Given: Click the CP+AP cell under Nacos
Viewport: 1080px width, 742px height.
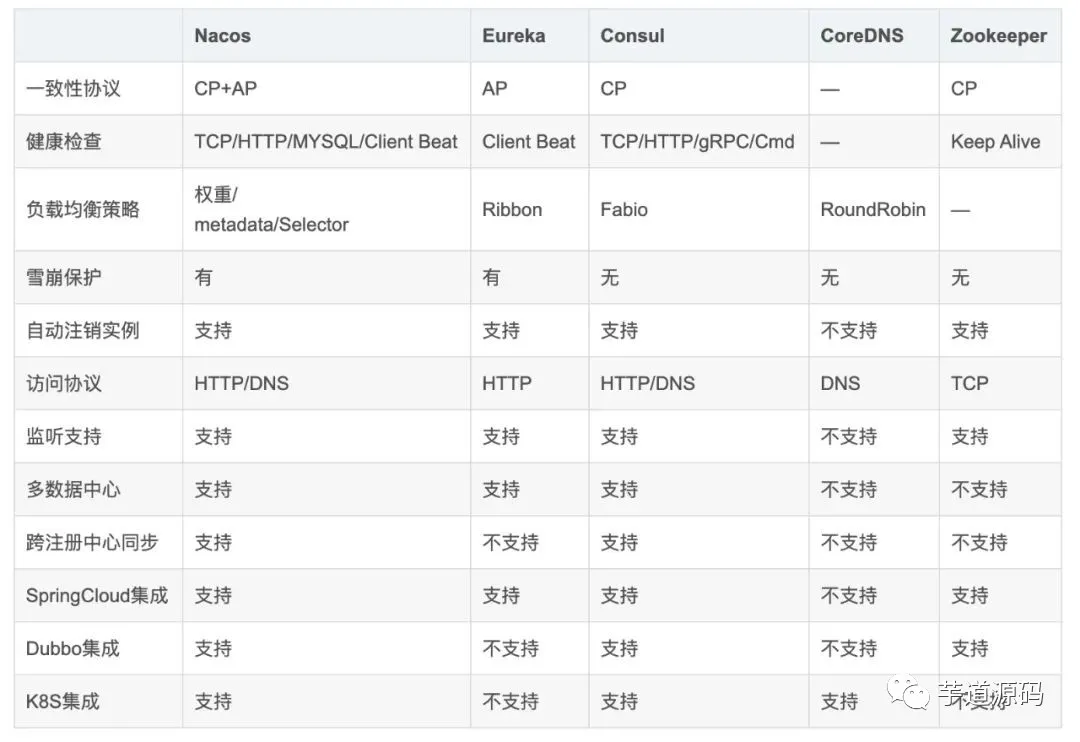Looking at the screenshot, I should point(225,89).
